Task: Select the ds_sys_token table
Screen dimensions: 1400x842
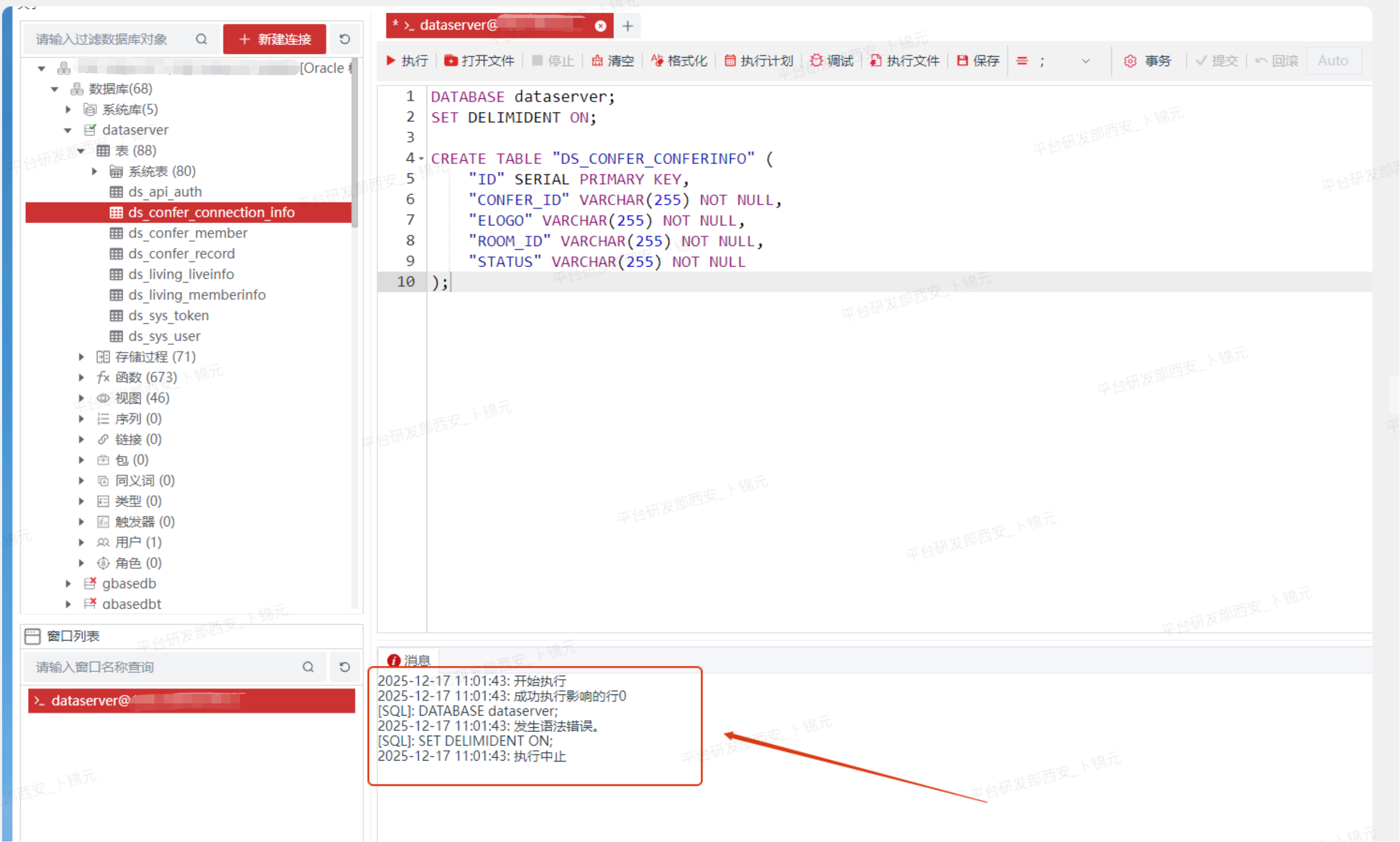Action: (169, 315)
